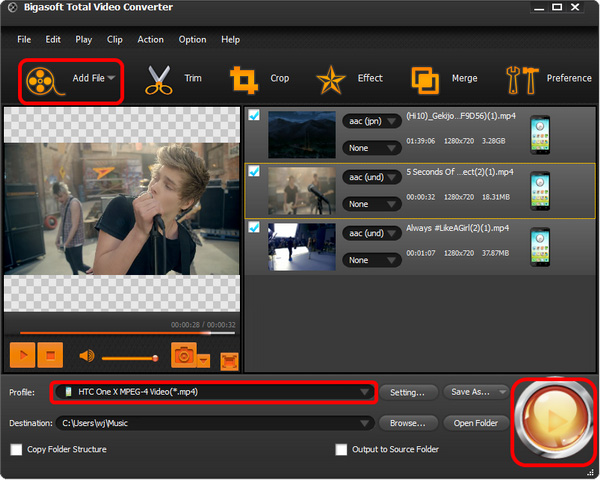The image size is (600, 480).
Task: Open the snapshot options dropdown arrow
Action: (204, 361)
